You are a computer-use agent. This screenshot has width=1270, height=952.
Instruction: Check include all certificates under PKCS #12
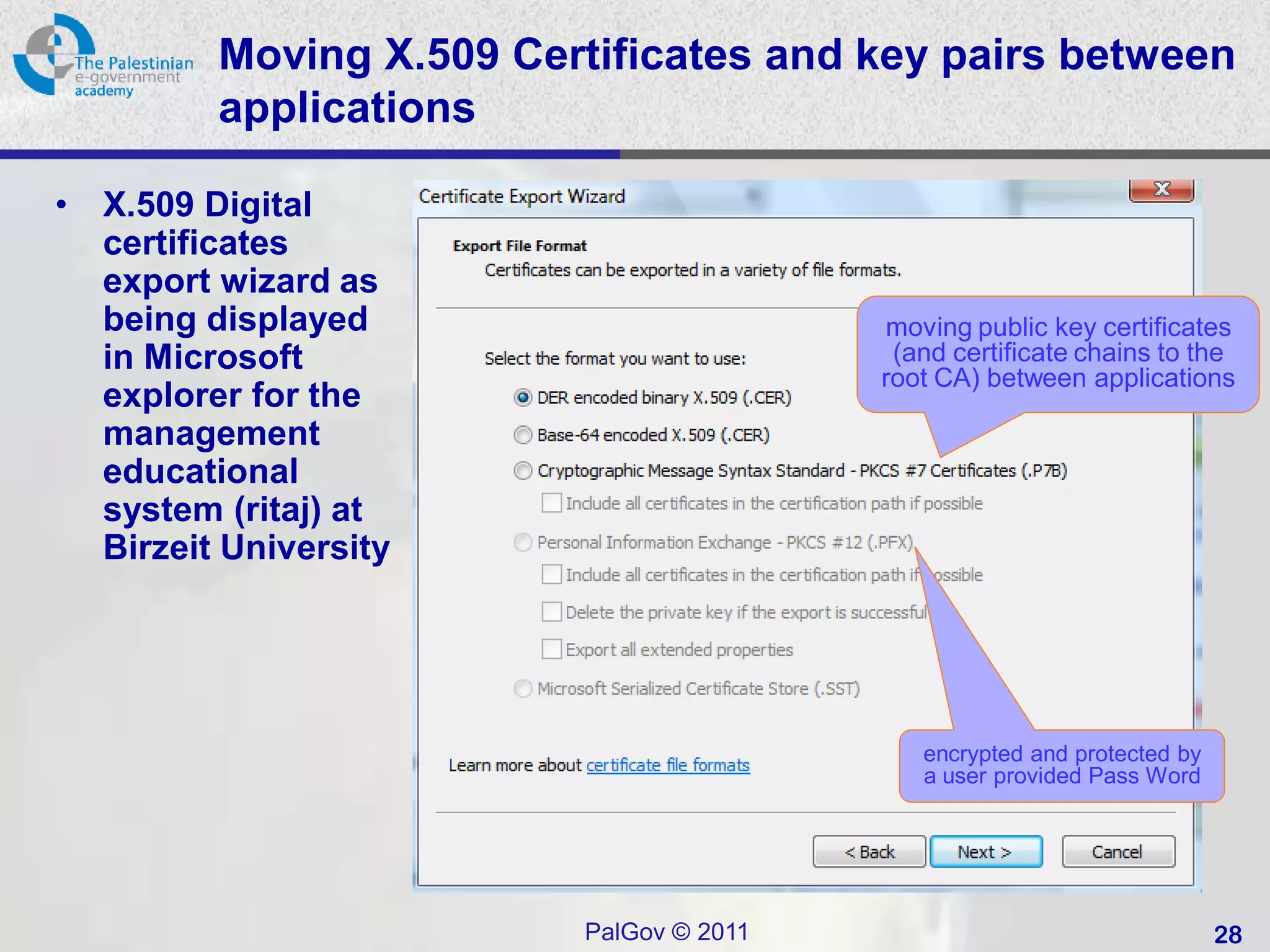[552, 574]
